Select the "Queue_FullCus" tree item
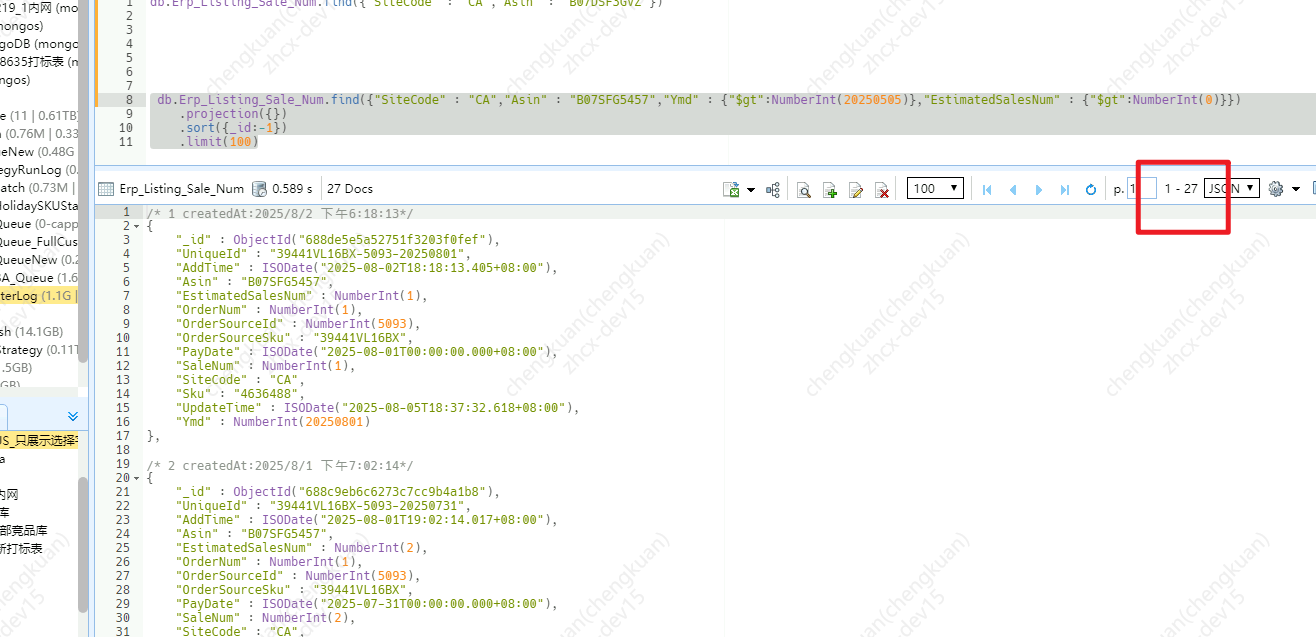The height and width of the screenshot is (637, 1316). pyautogui.click(x=39, y=242)
